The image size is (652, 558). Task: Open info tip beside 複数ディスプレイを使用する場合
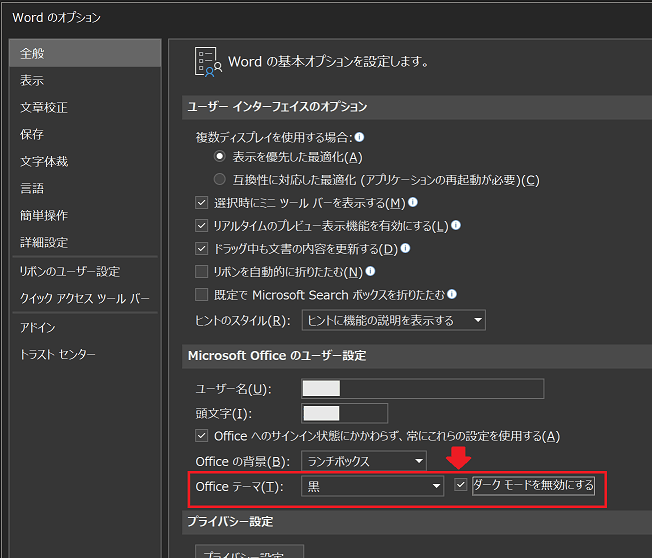(359, 137)
